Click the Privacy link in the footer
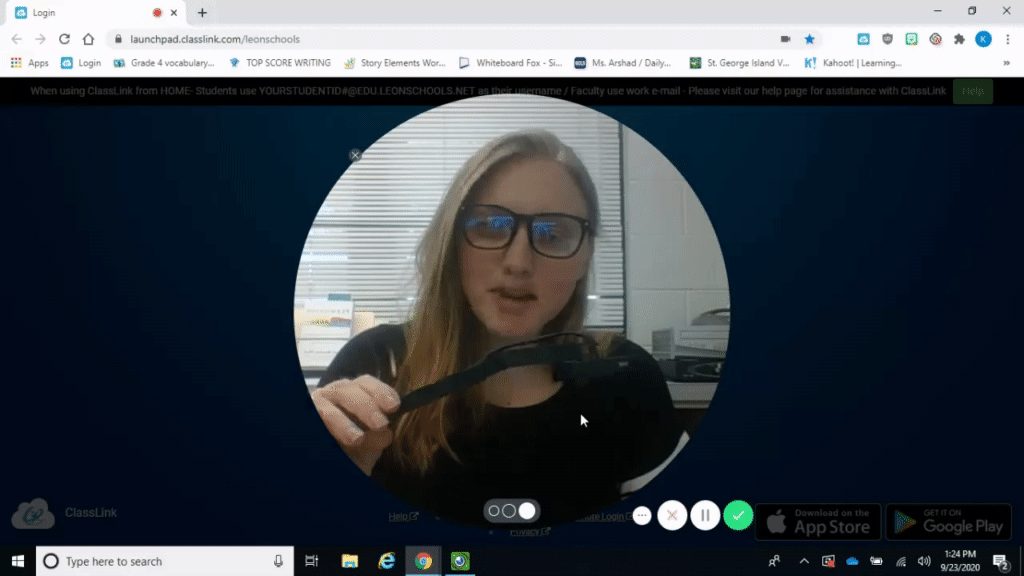 click(x=530, y=532)
